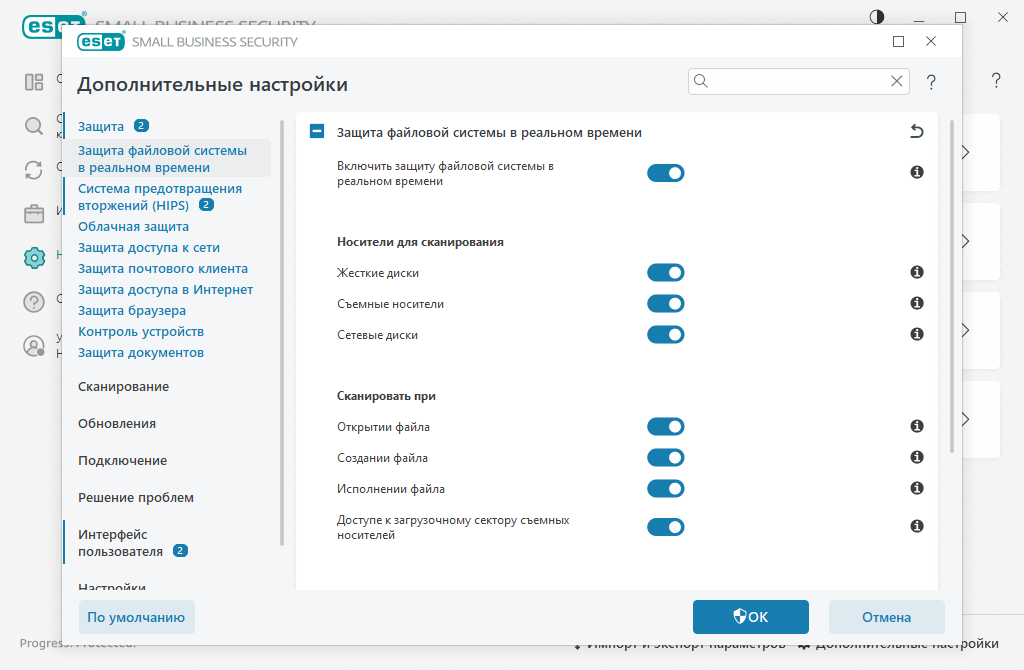Collapse Защита файловой системы section with minus icon
Viewport: 1024px width, 670px height.
(317, 132)
